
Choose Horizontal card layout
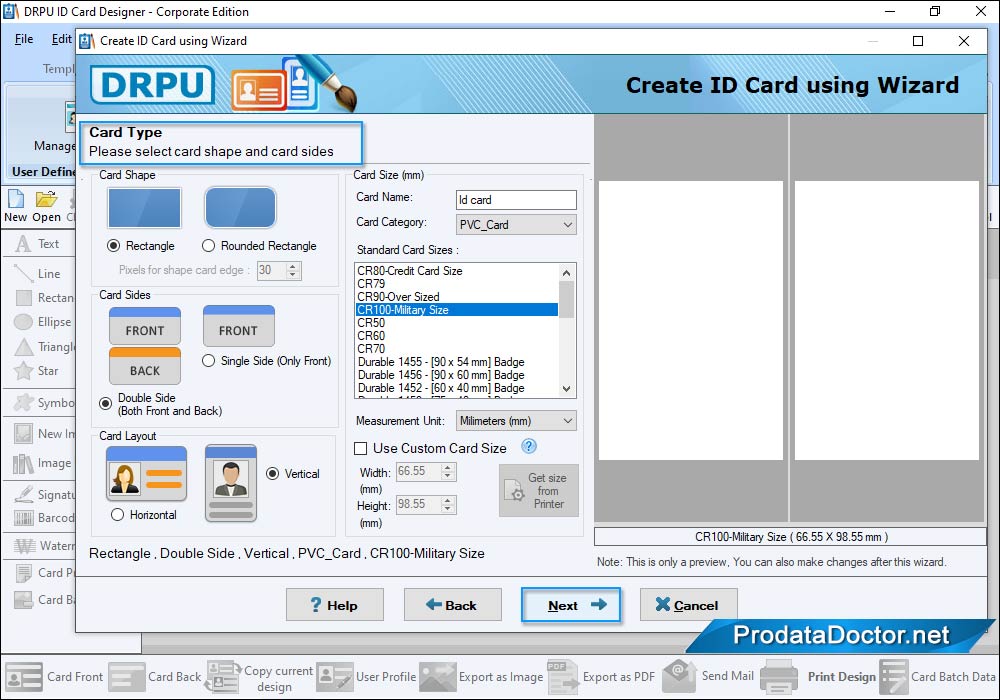(117, 514)
